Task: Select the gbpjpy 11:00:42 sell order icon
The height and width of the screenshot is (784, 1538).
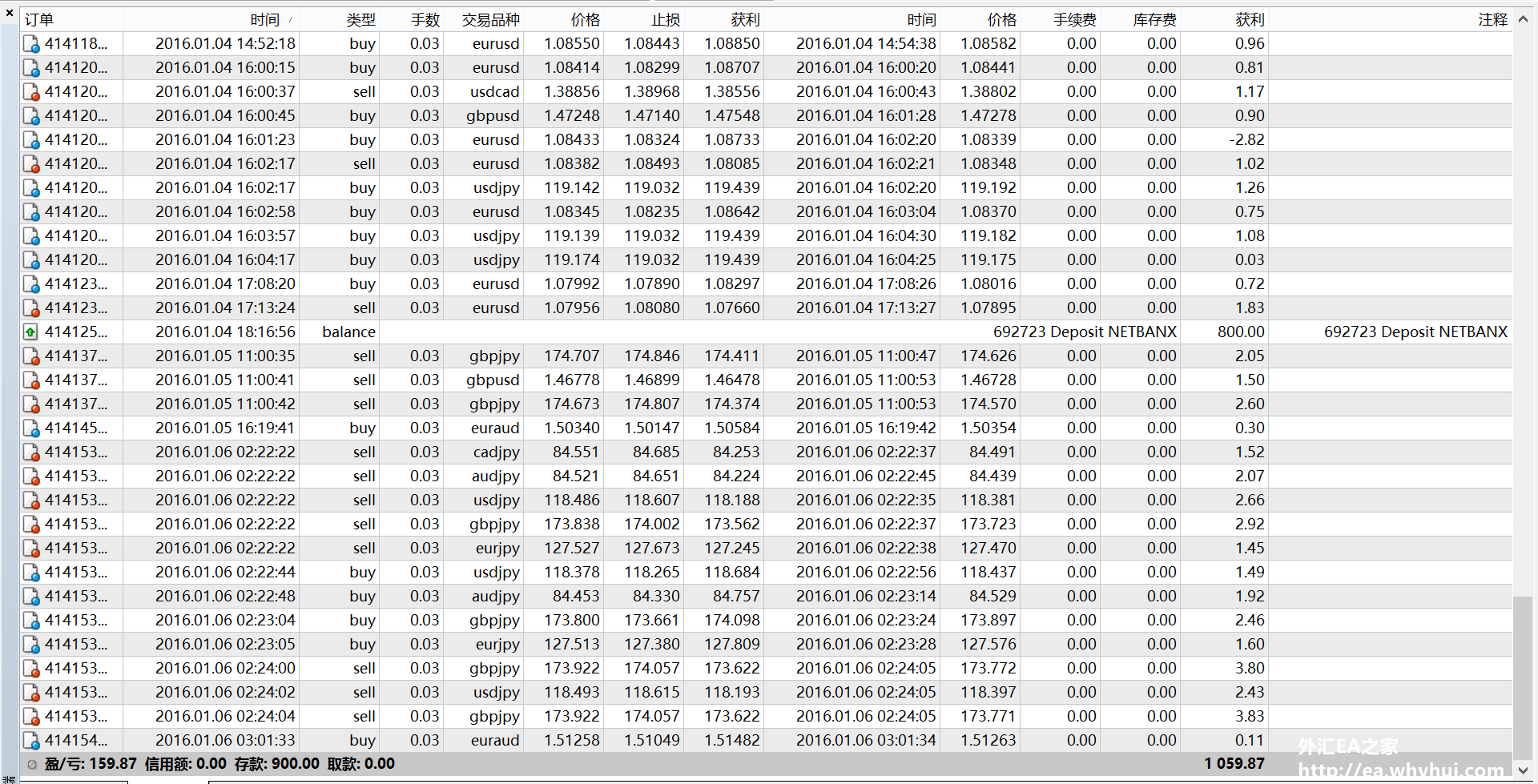Action: [31, 404]
